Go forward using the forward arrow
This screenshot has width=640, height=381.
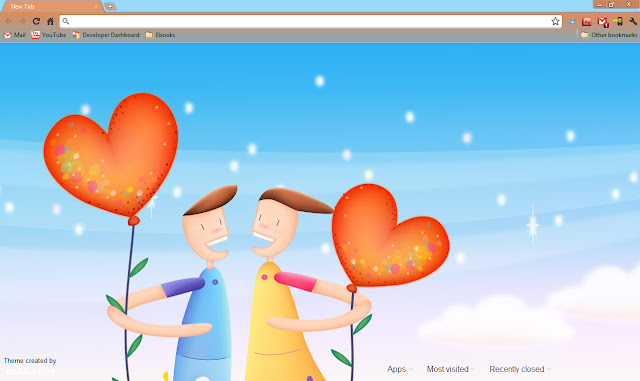pyautogui.click(x=22, y=21)
